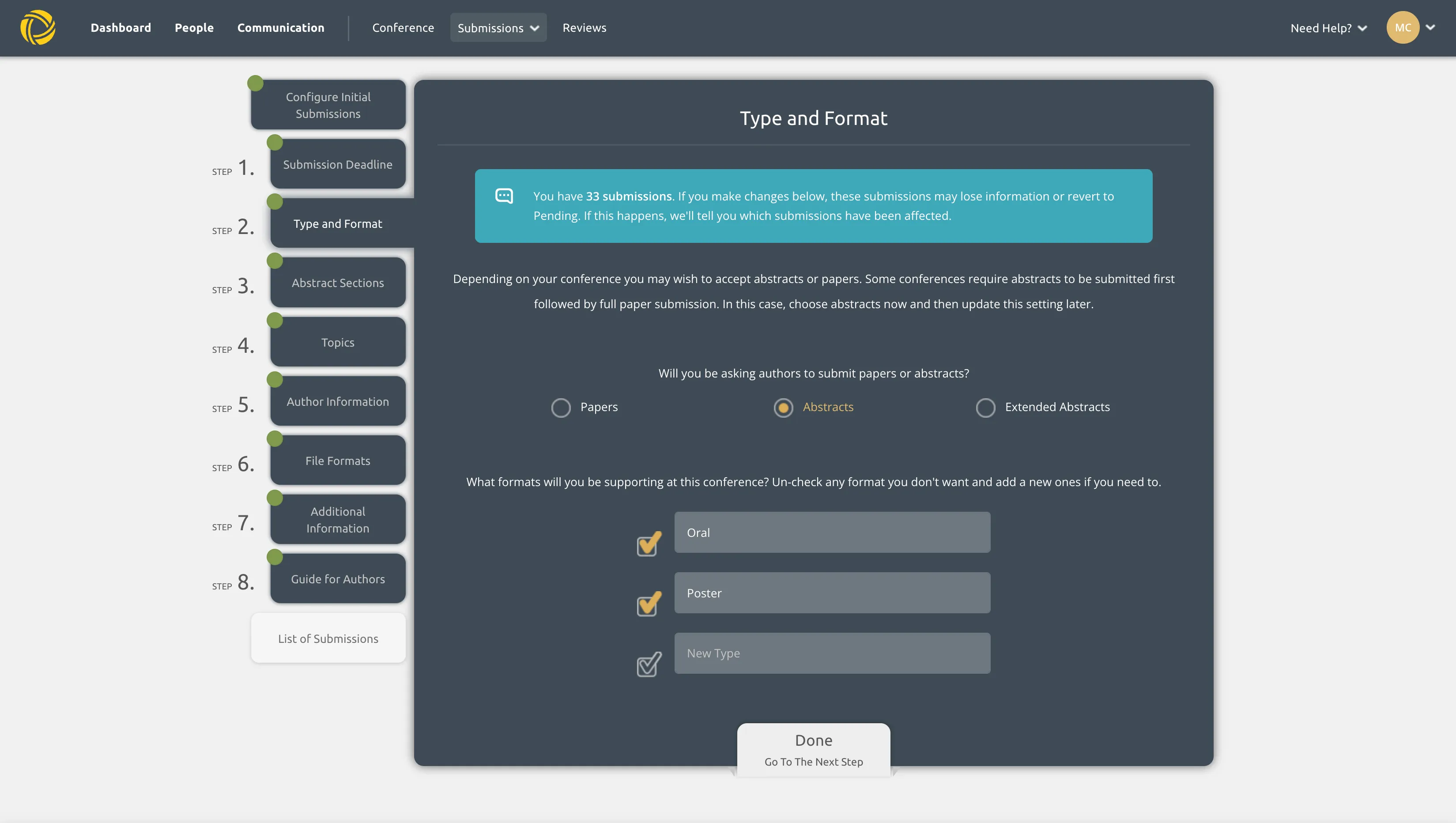Screen dimensions: 1456x823
Task: Click the green dot on Configure Initial Submissions
Action: point(256,83)
